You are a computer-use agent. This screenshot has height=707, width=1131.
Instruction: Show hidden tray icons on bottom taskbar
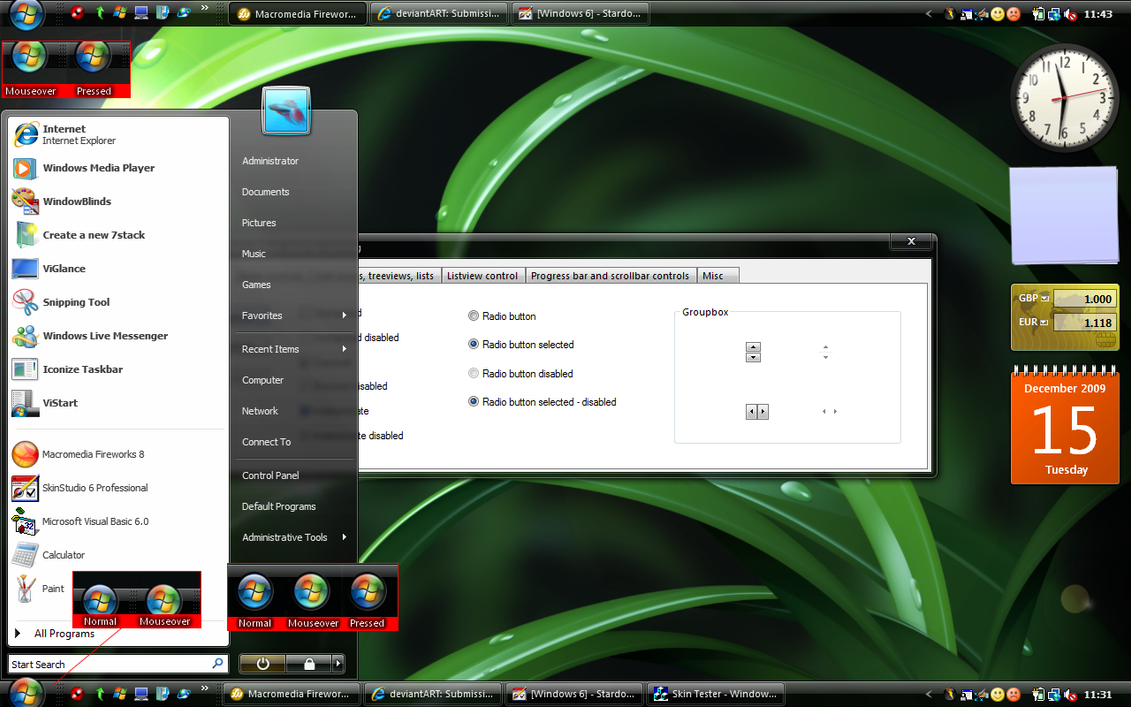pyautogui.click(x=928, y=694)
